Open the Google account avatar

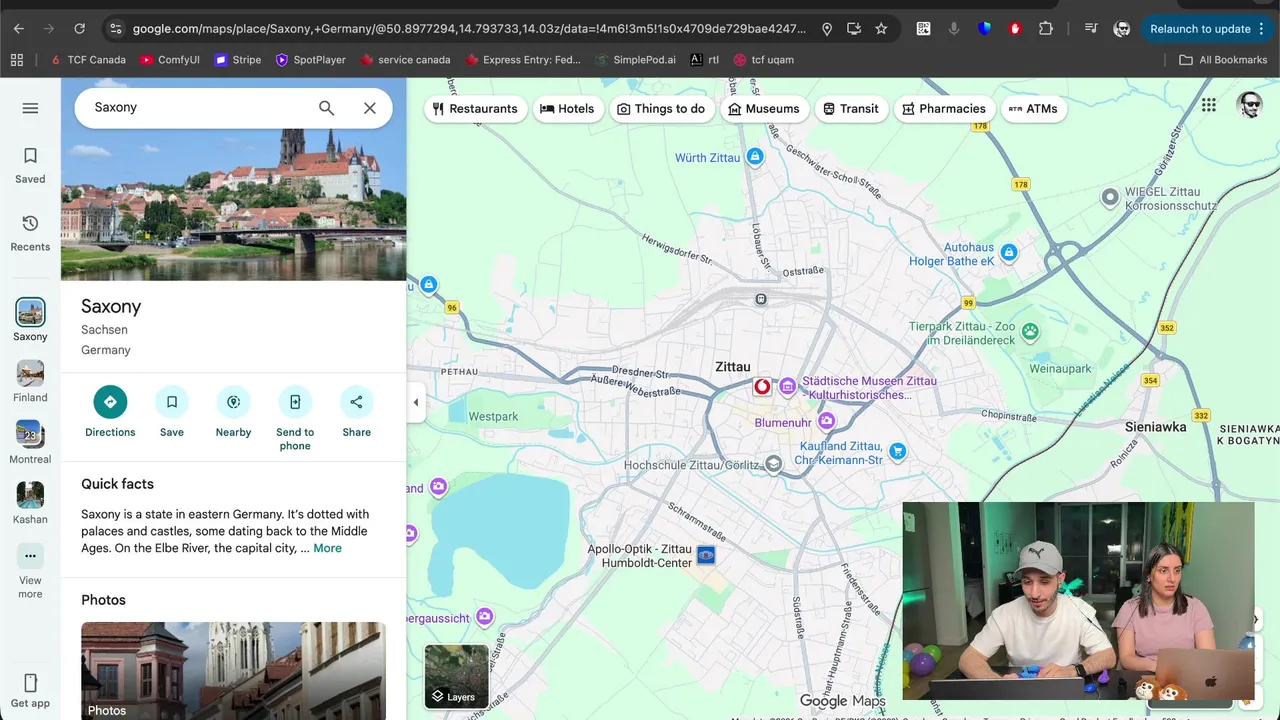1249,105
